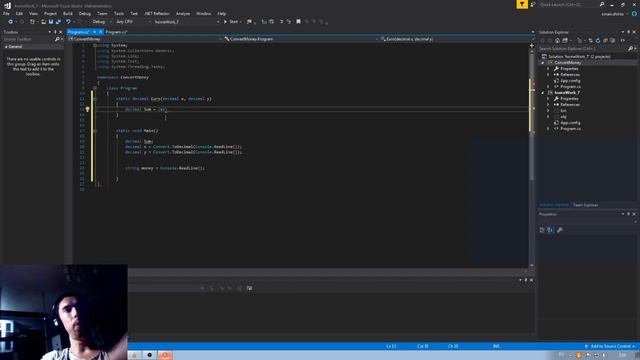Collapse the class Program outline in editor

pyautogui.click(x=95, y=88)
